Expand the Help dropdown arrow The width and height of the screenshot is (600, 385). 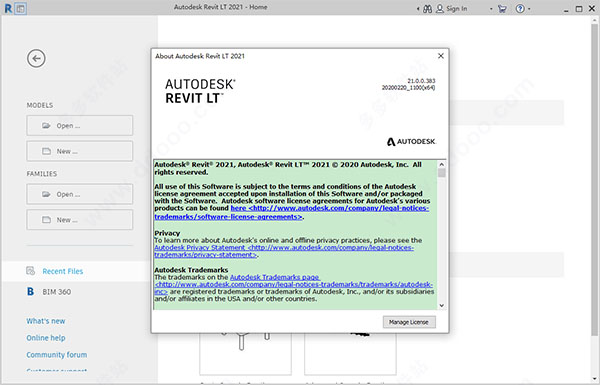(x=529, y=9)
